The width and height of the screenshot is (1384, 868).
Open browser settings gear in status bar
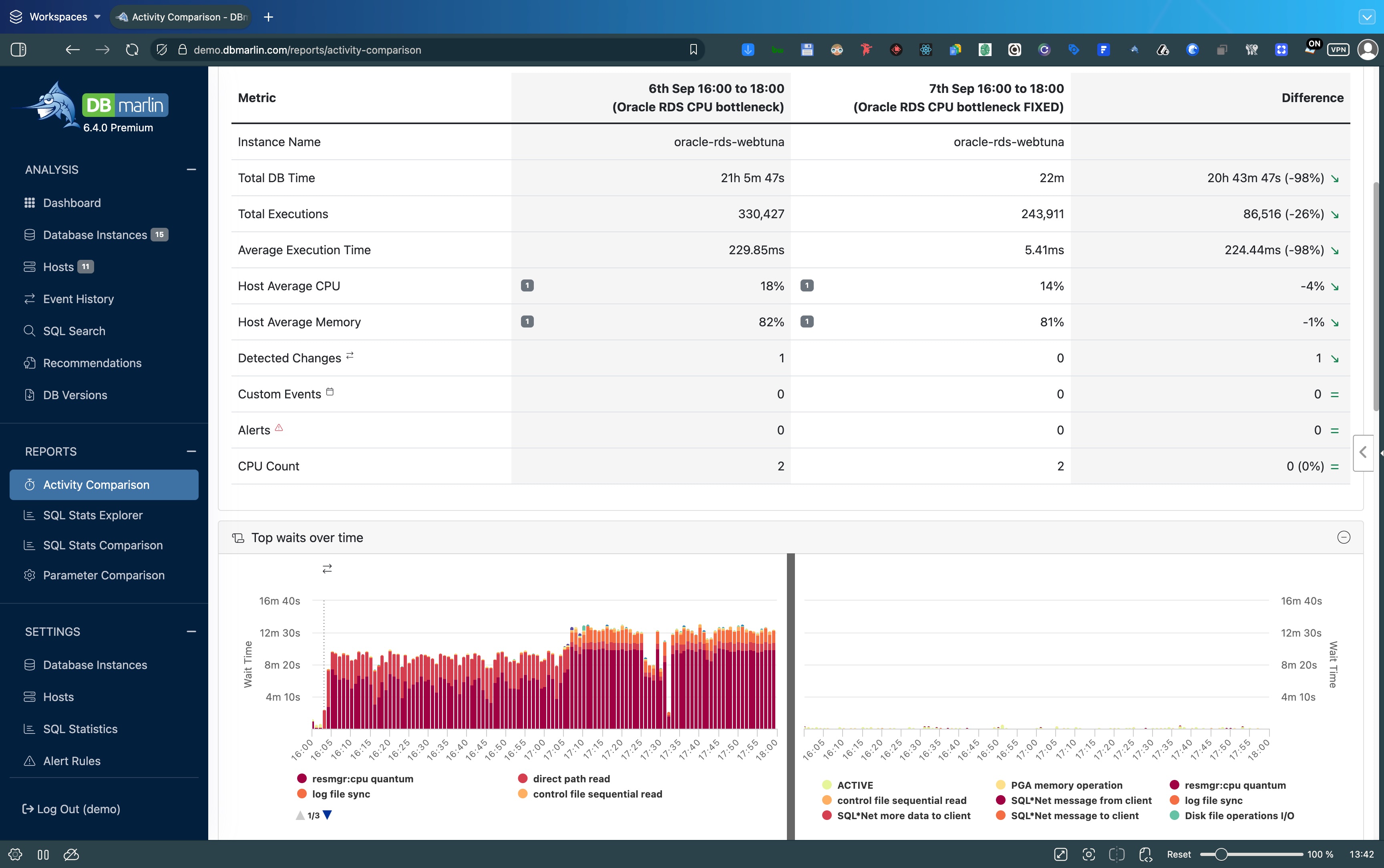[16, 855]
